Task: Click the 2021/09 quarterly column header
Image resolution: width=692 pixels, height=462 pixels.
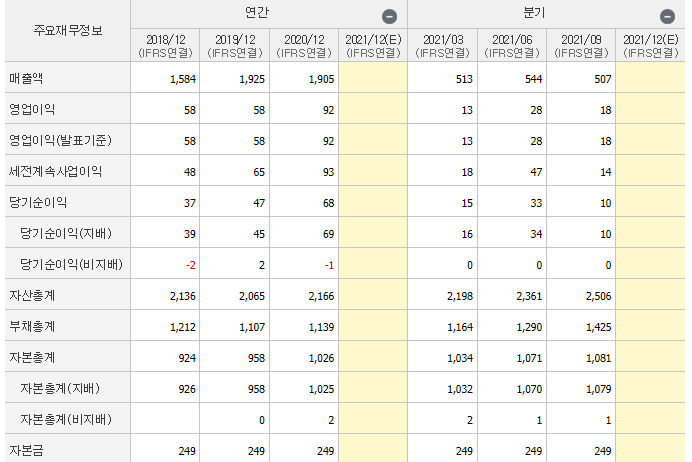Action: [x=581, y=46]
